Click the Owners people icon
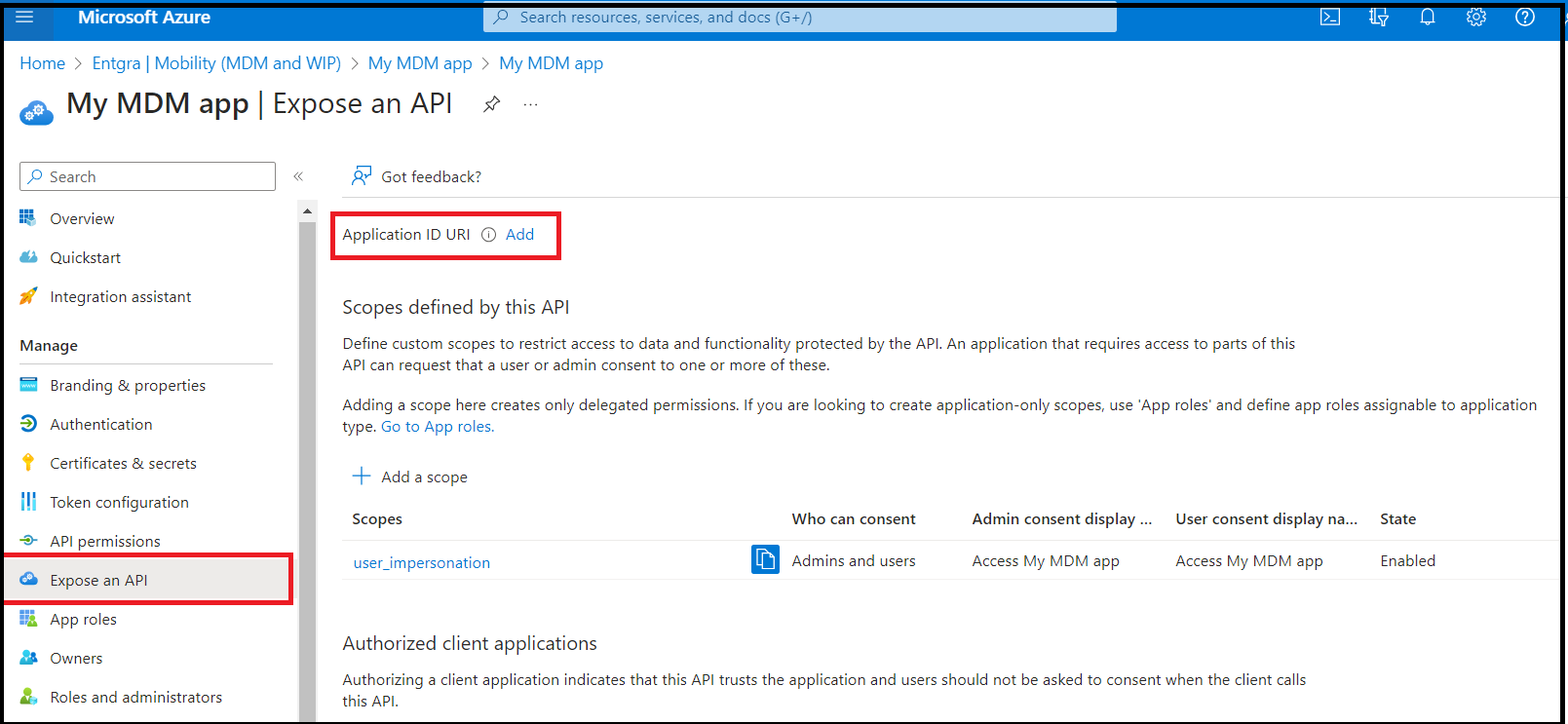 (x=28, y=658)
